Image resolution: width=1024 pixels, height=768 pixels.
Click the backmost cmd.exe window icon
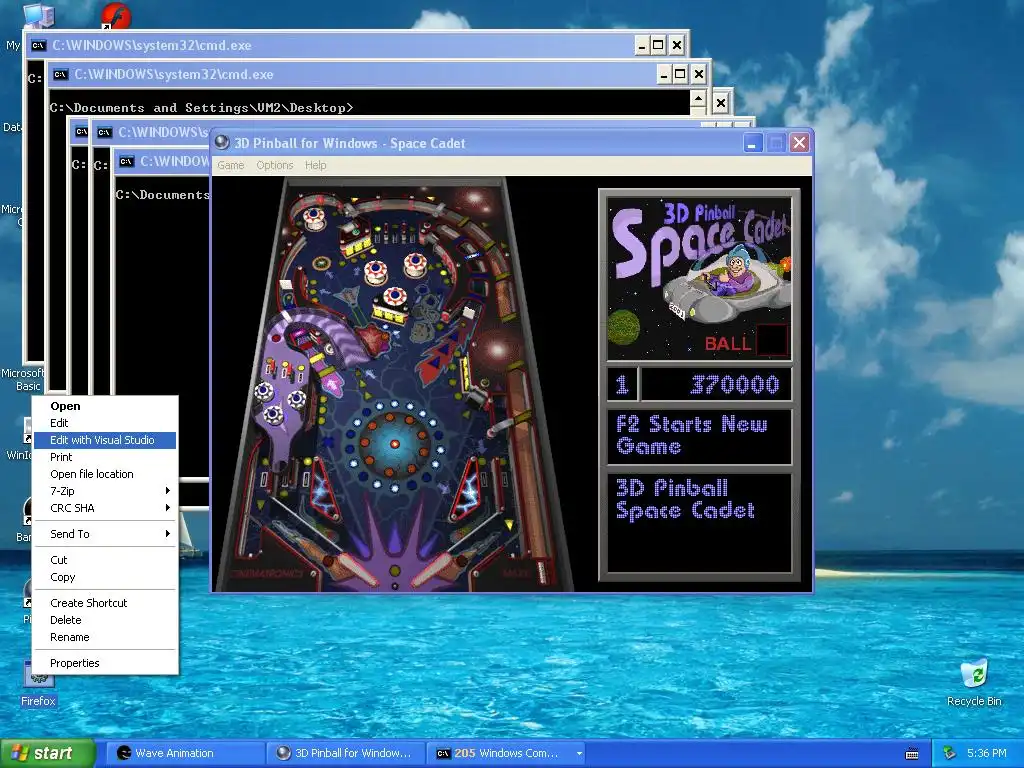click(39, 45)
